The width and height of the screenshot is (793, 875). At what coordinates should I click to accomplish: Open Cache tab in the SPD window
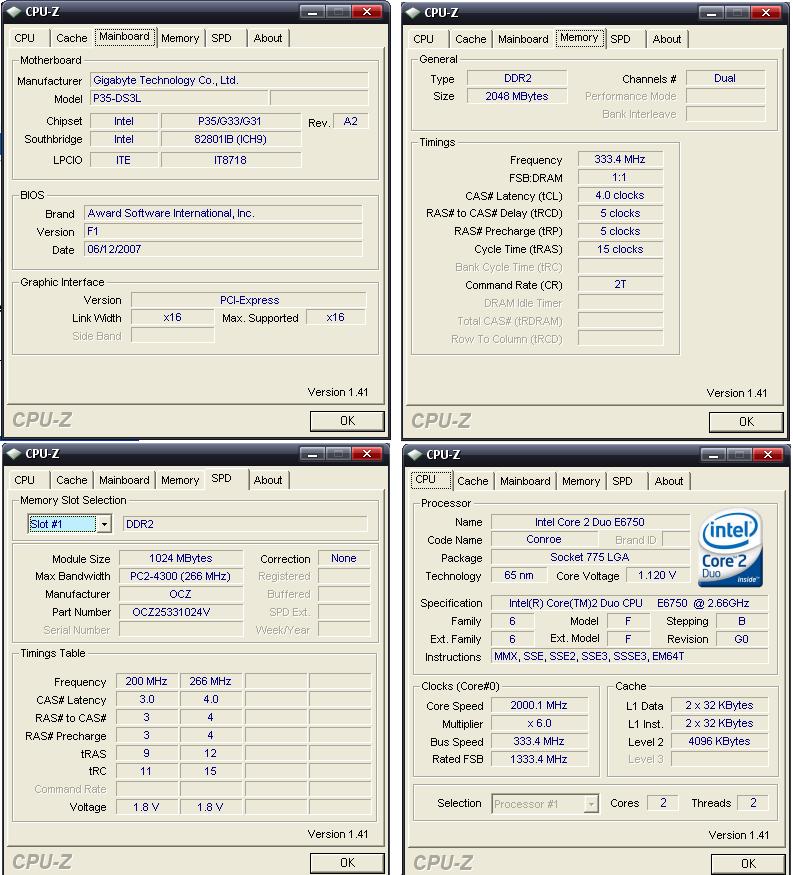(x=71, y=480)
